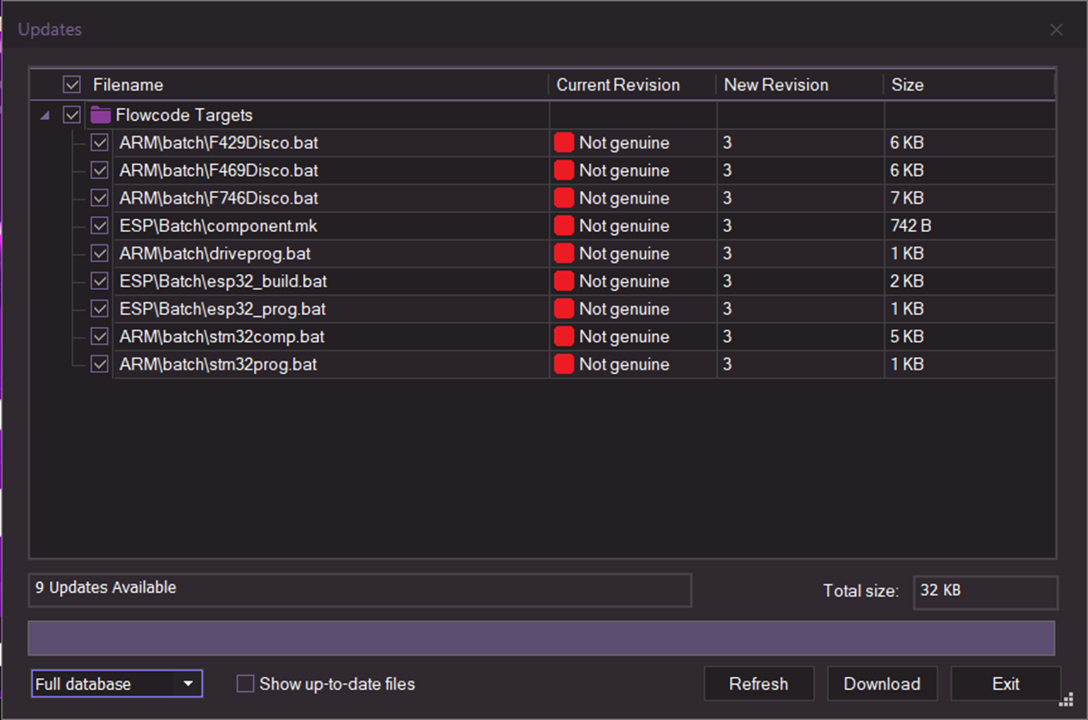The width and height of the screenshot is (1088, 720).
Task: Click red status icon for driveprog.bat
Action: (563, 253)
